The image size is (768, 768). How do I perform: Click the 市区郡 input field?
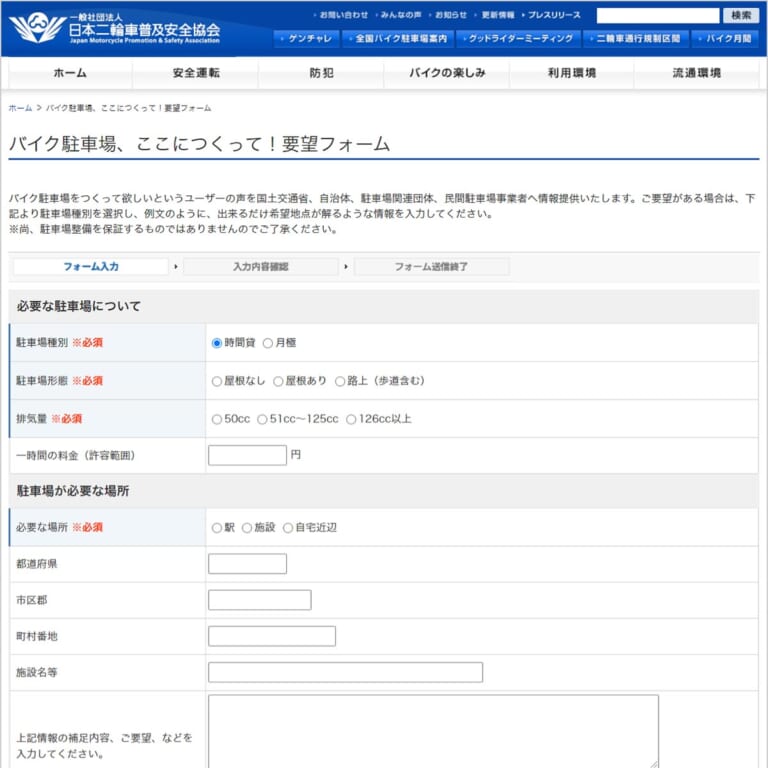pos(260,600)
